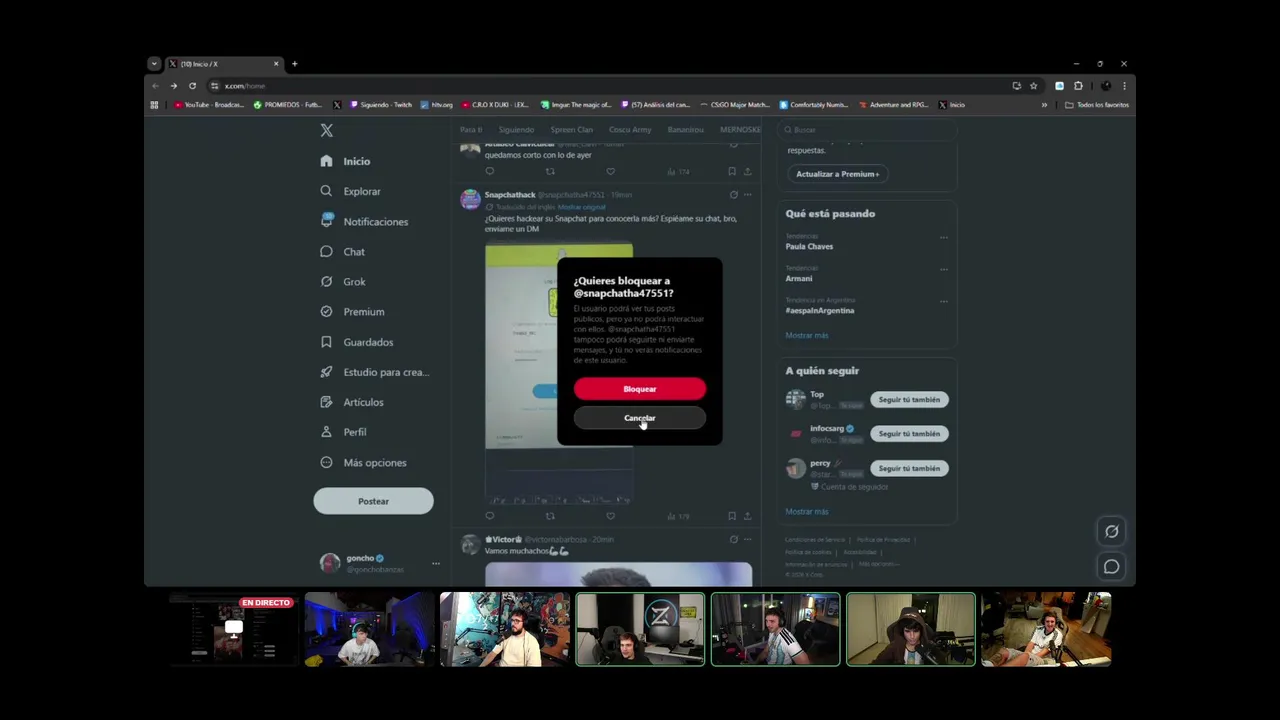This screenshot has height=720, width=1280.
Task: Click Mostrar más under A quién seguir
Action: pyautogui.click(x=807, y=511)
